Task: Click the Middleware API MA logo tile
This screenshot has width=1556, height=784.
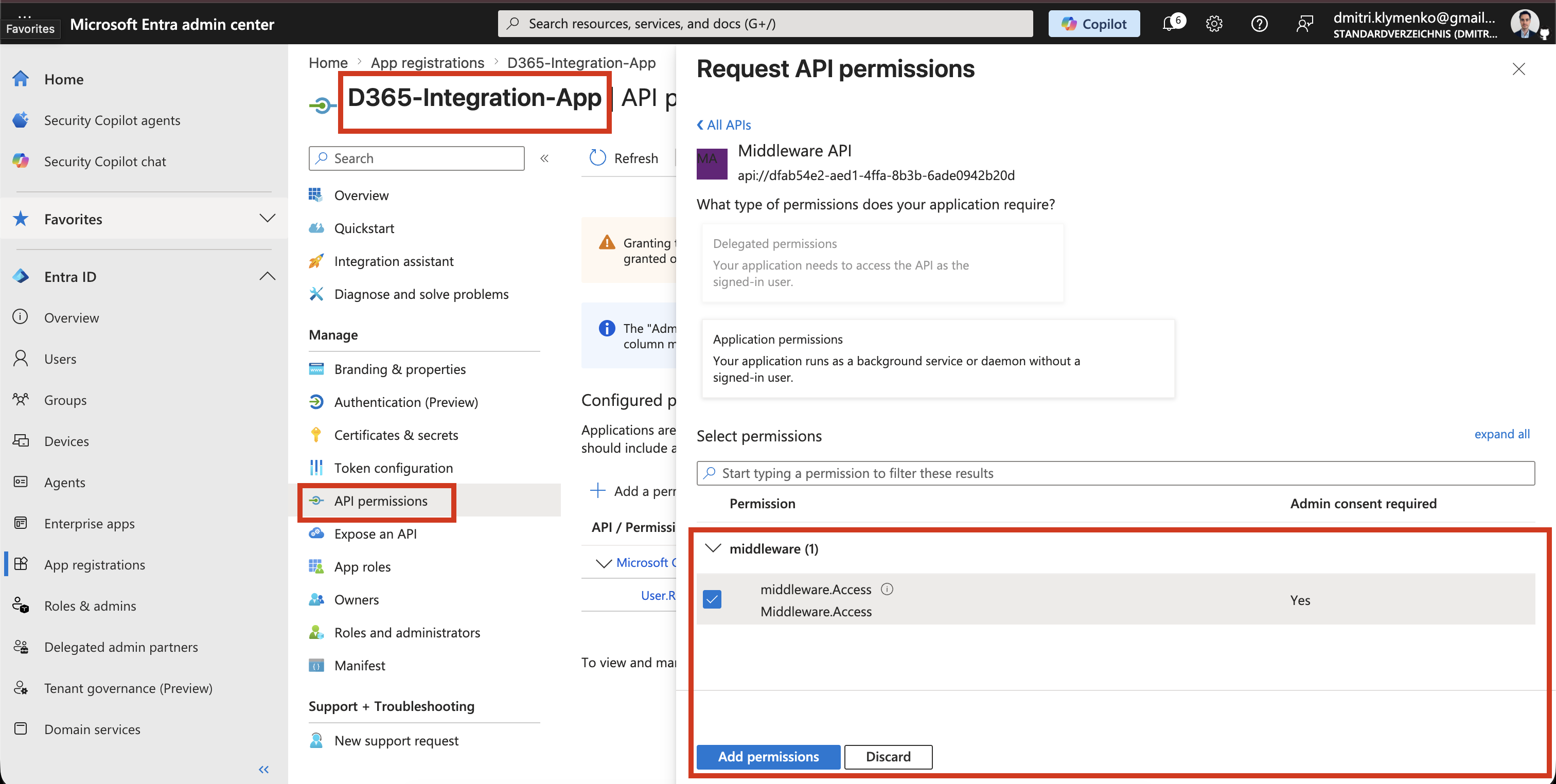Action: point(712,164)
